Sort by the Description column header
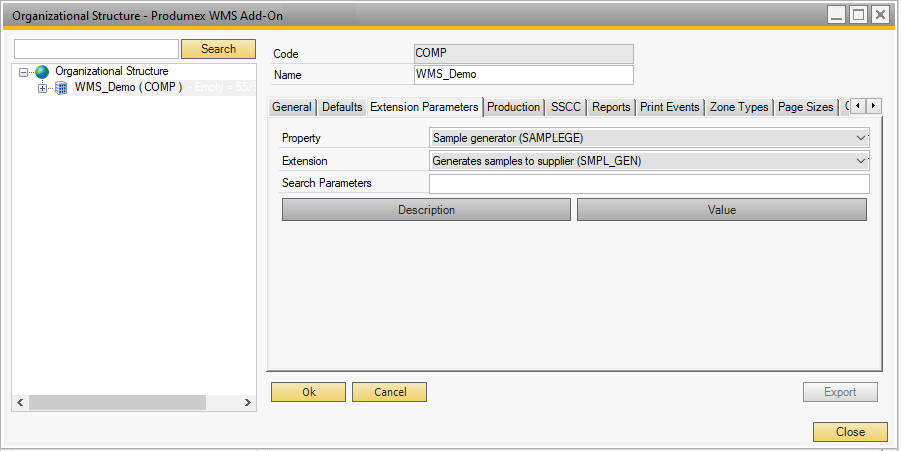Screen dimensions: 901x451 pos(426,210)
